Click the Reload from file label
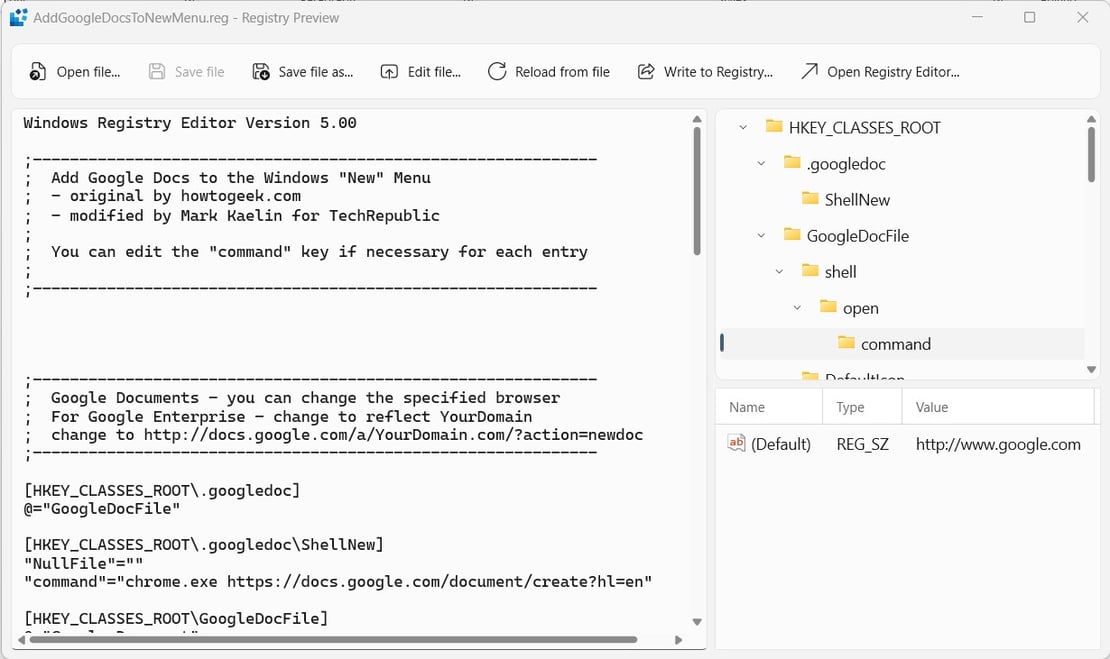1110x659 pixels. pos(562,72)
